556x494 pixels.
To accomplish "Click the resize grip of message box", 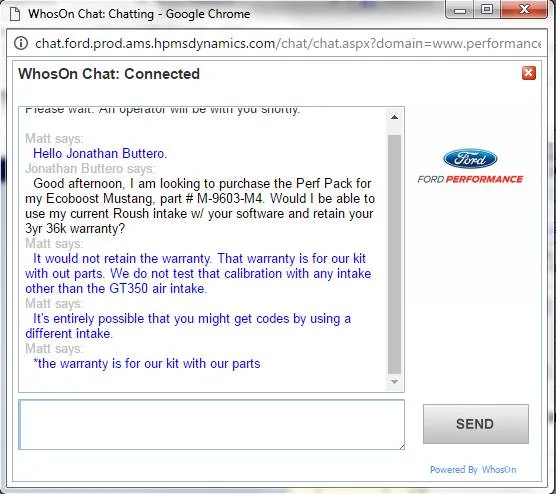I will [401, 446].
